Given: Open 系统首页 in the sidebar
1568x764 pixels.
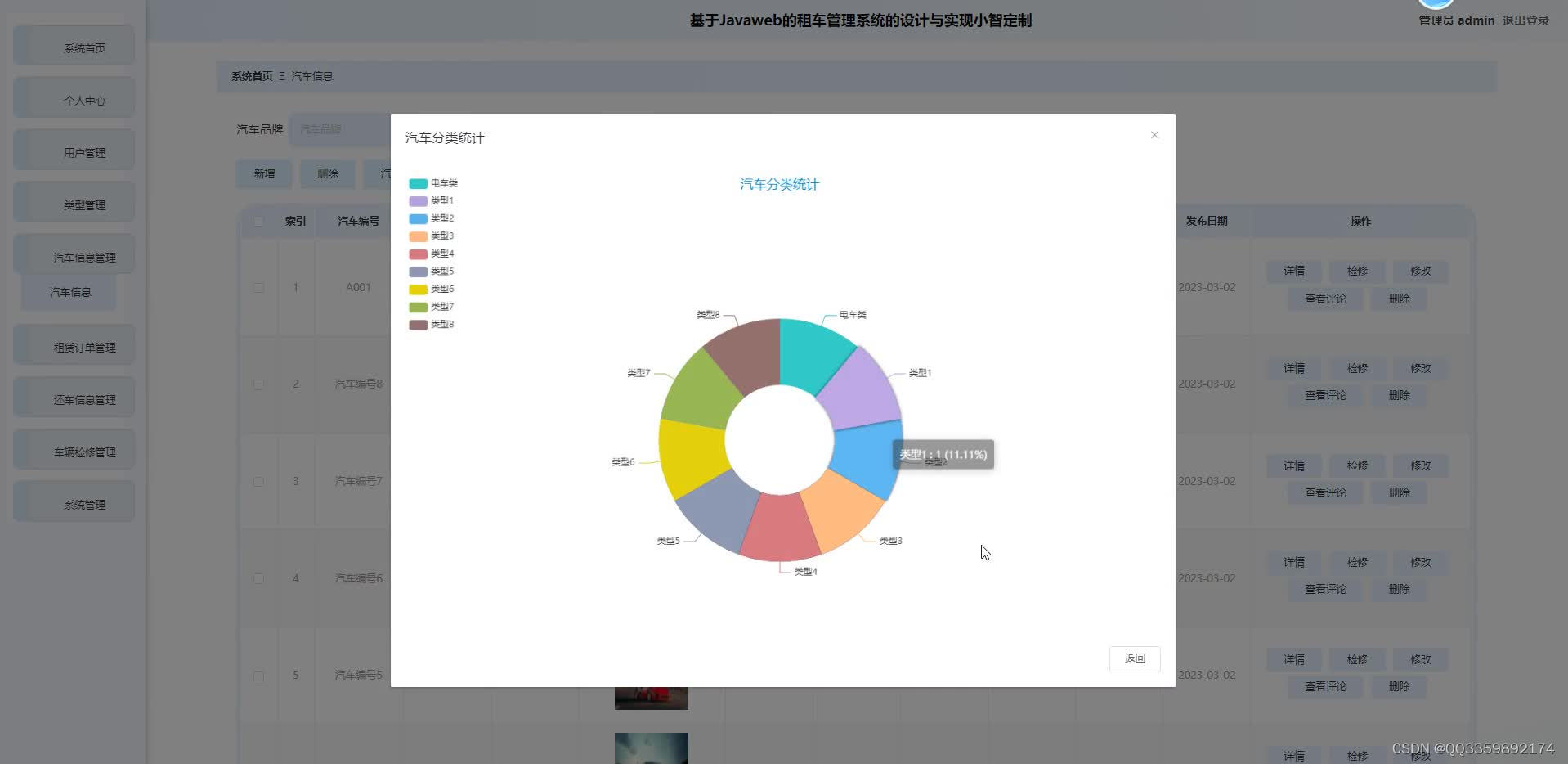Looking at the screenshot, I should pos(74,46).
